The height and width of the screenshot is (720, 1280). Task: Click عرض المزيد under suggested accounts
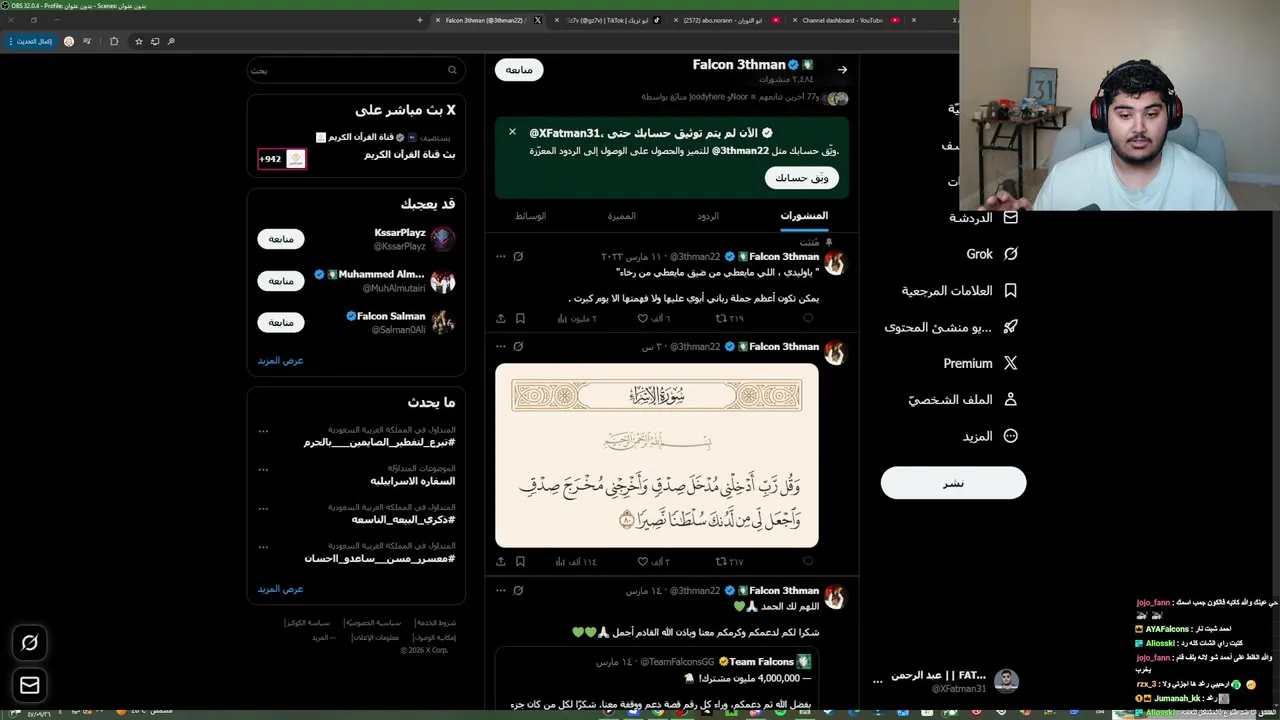280,360
